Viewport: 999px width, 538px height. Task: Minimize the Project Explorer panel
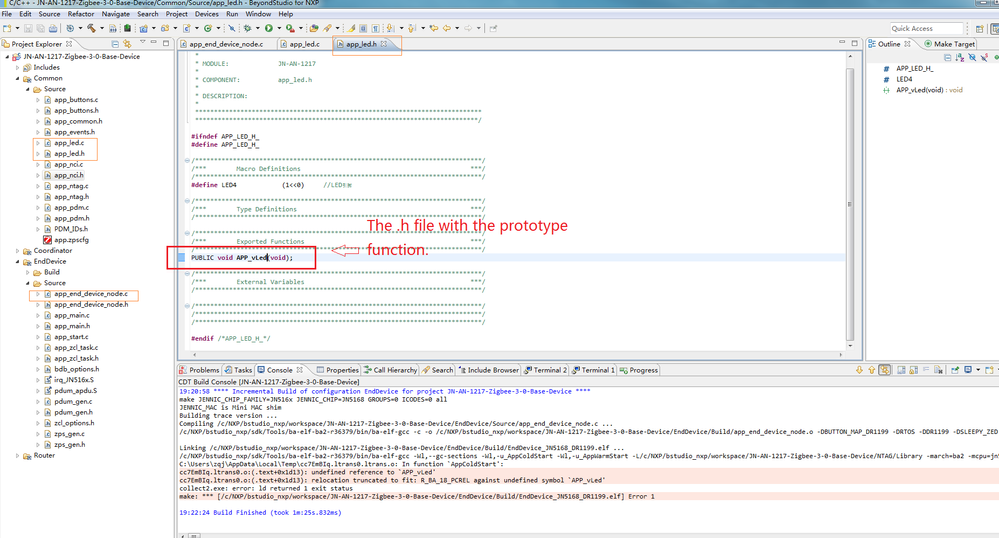[x=154, y=43]
